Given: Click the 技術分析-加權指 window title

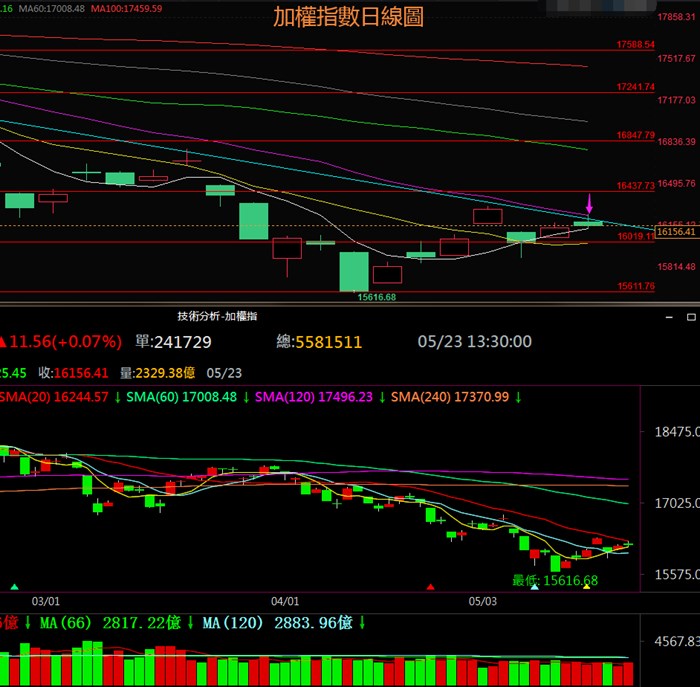Looking at the screenshot, I should [217, 316].
